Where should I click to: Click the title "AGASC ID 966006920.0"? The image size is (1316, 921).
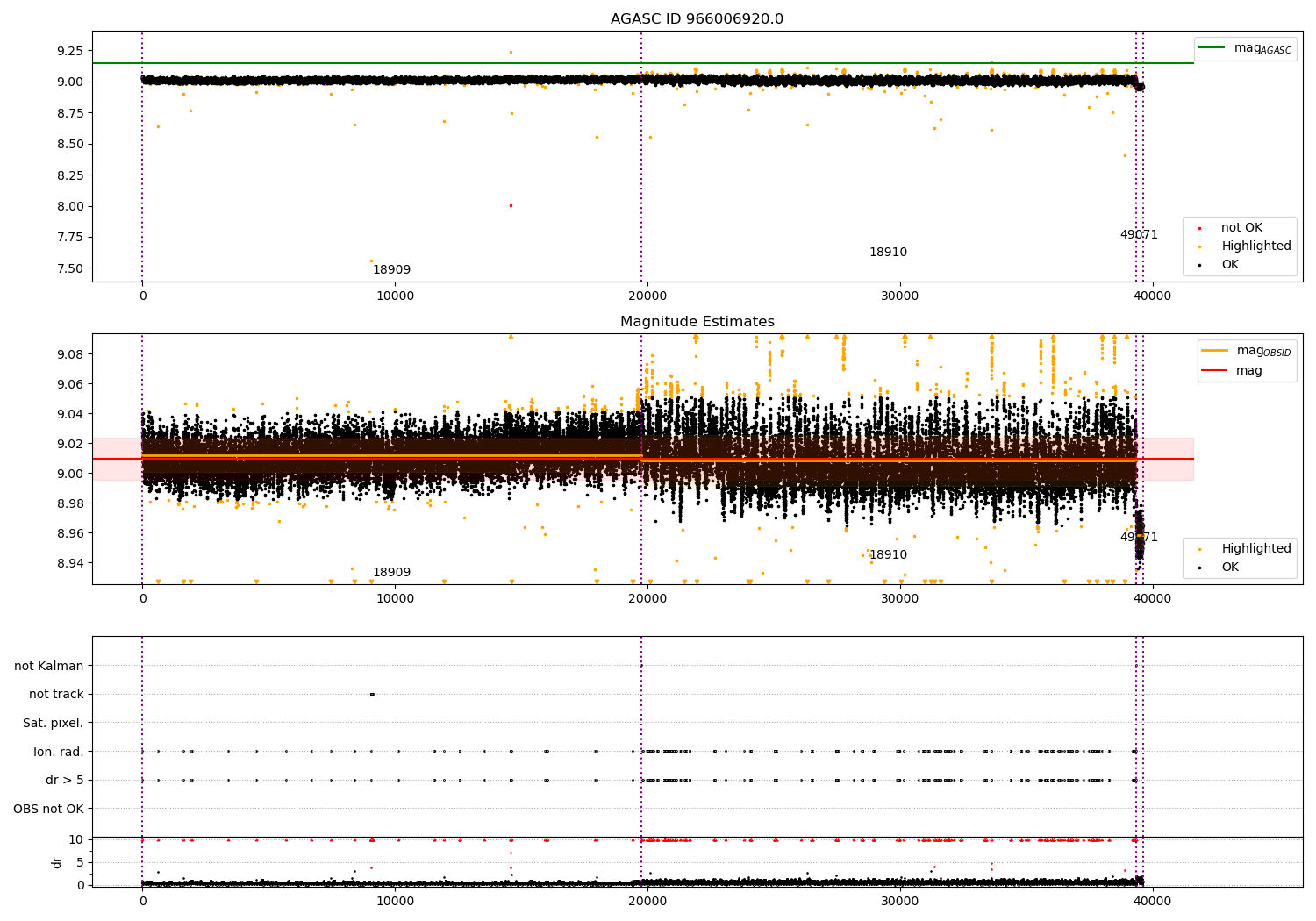pyautogui.click(x=697, y=19)
